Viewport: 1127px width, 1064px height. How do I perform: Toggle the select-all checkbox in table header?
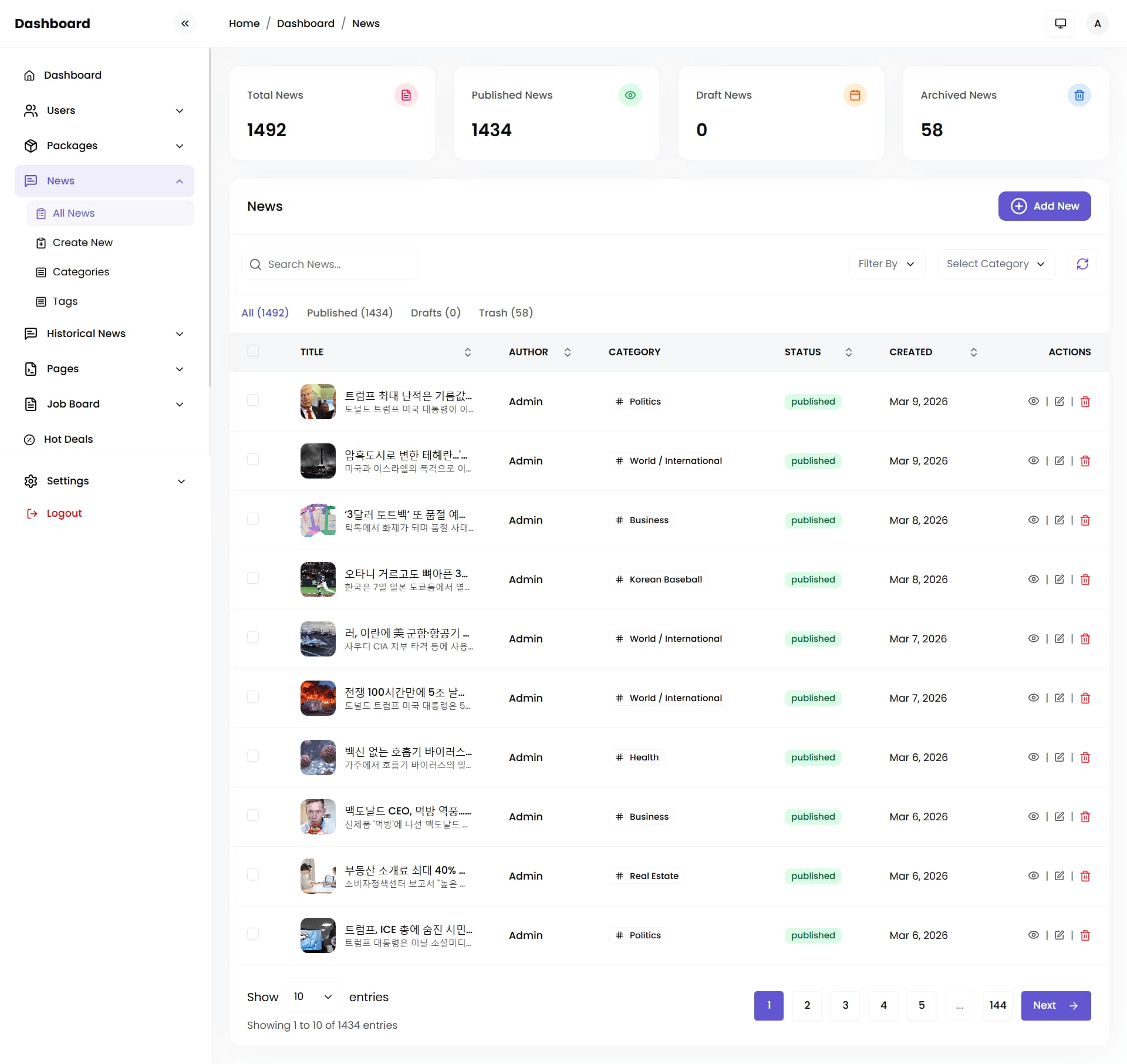pos(253,351)
